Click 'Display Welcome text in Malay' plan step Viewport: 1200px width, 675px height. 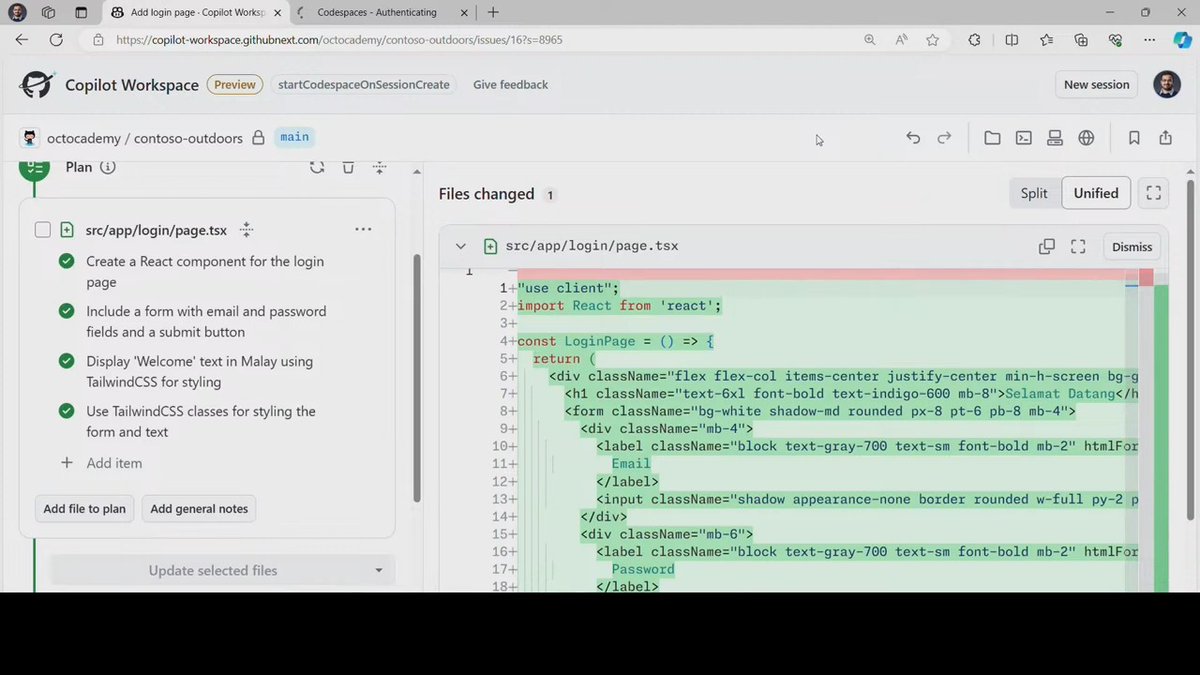199,372
